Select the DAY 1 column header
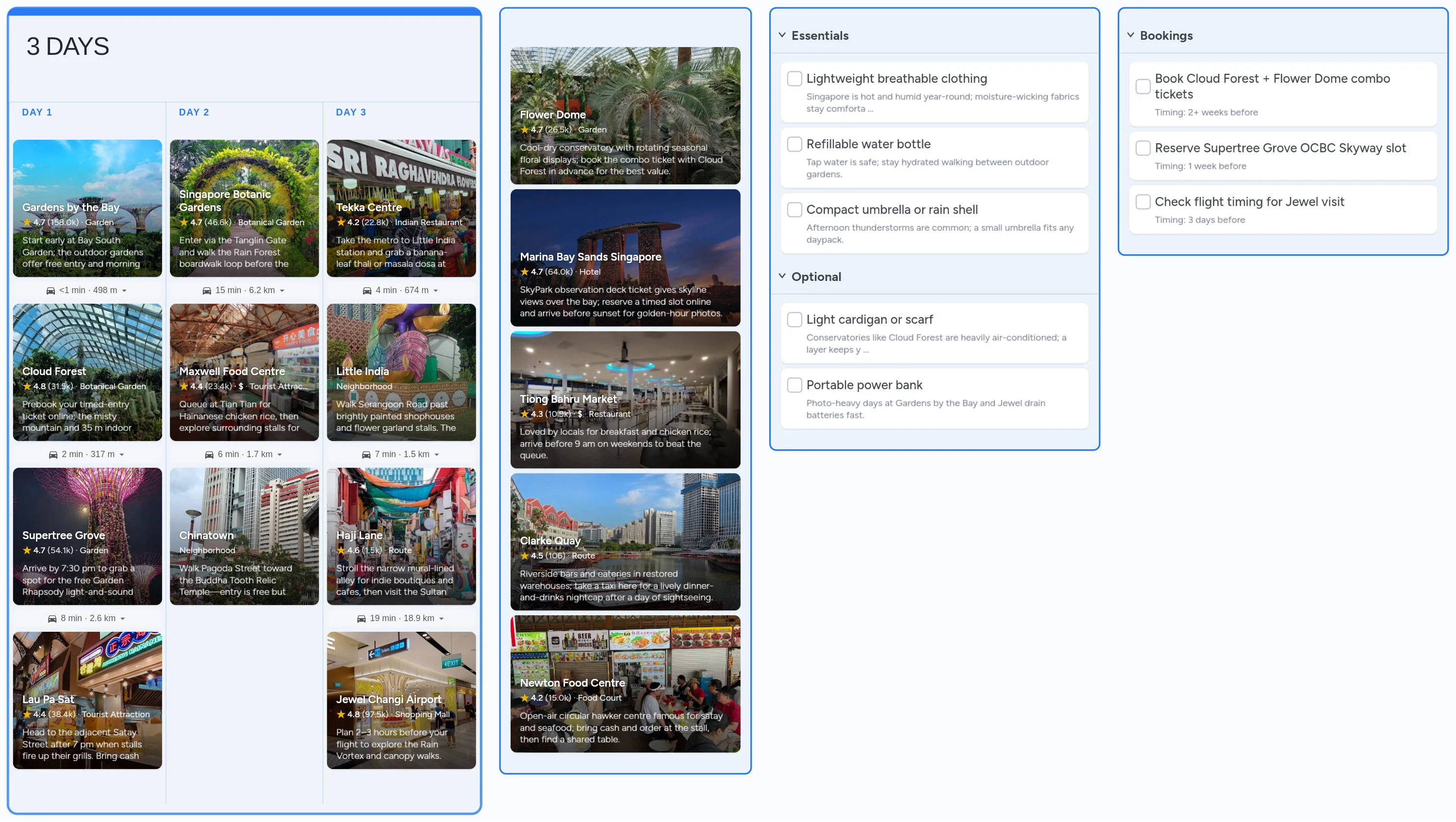This screenshot has width=1456, height=822. [x=37, y=113]
